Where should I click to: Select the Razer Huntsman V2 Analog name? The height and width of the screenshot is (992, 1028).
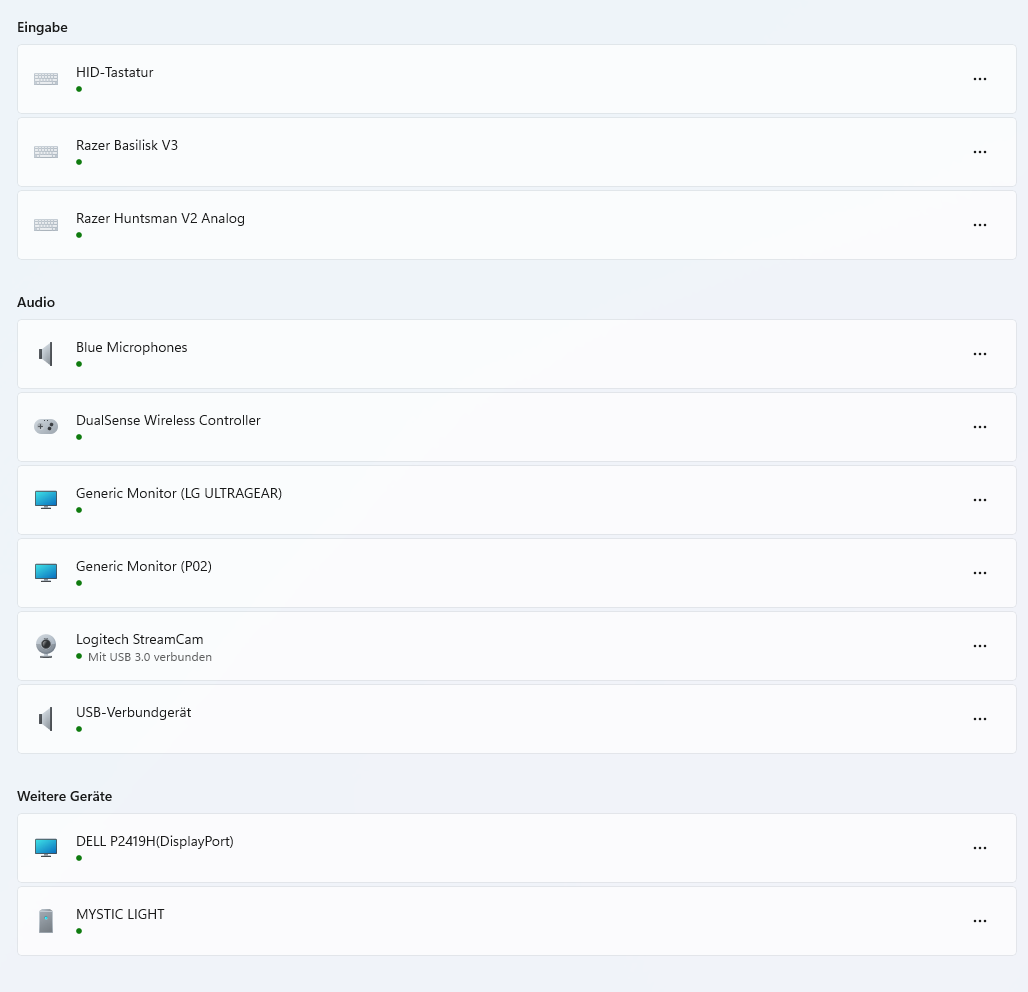(x=160, y=218)
